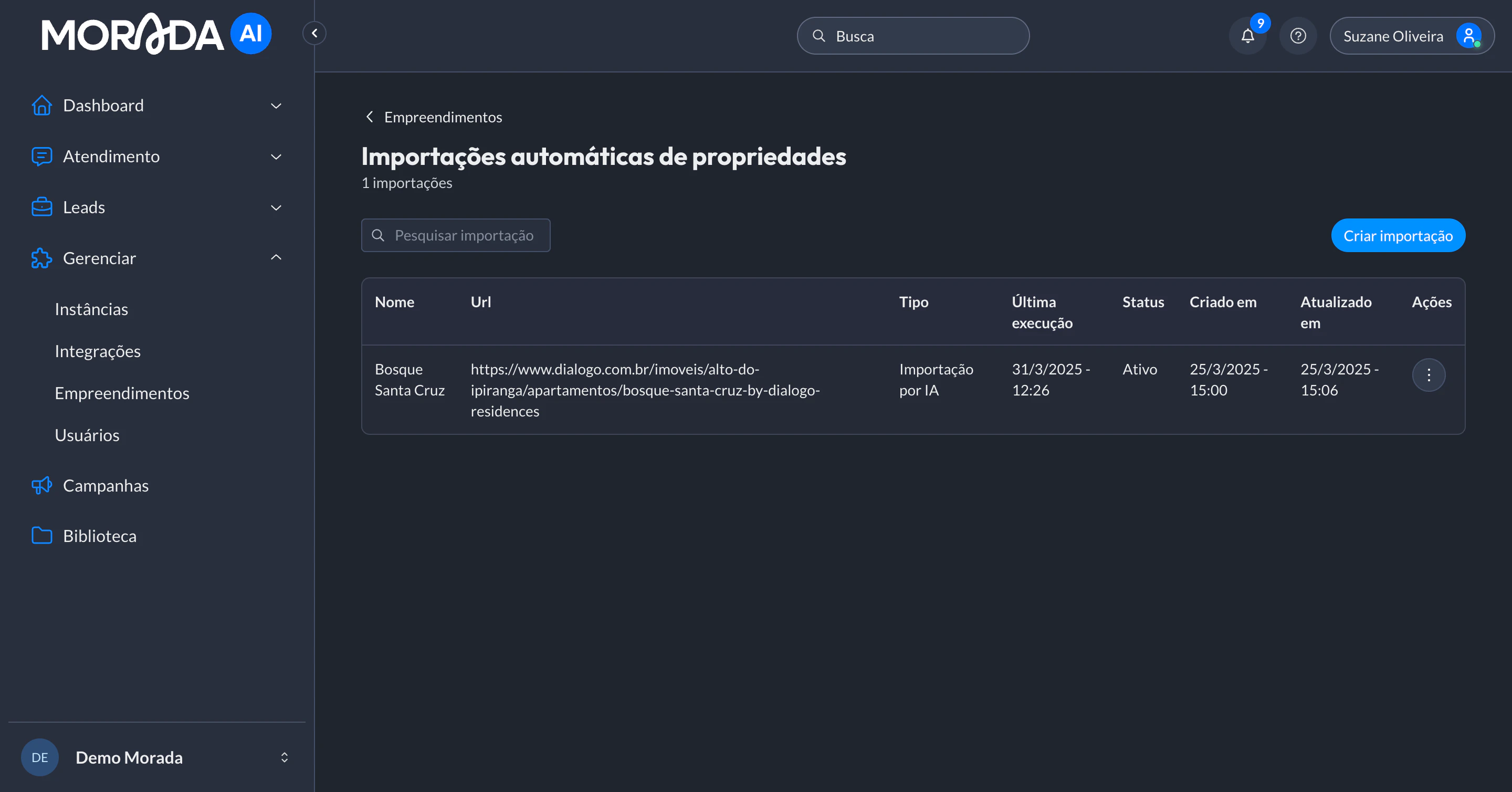Open Integrações from the Gerenciar menu
The width and height of the screenshot is (1512, 792).
pyautogui.click(x=98, y=351)
